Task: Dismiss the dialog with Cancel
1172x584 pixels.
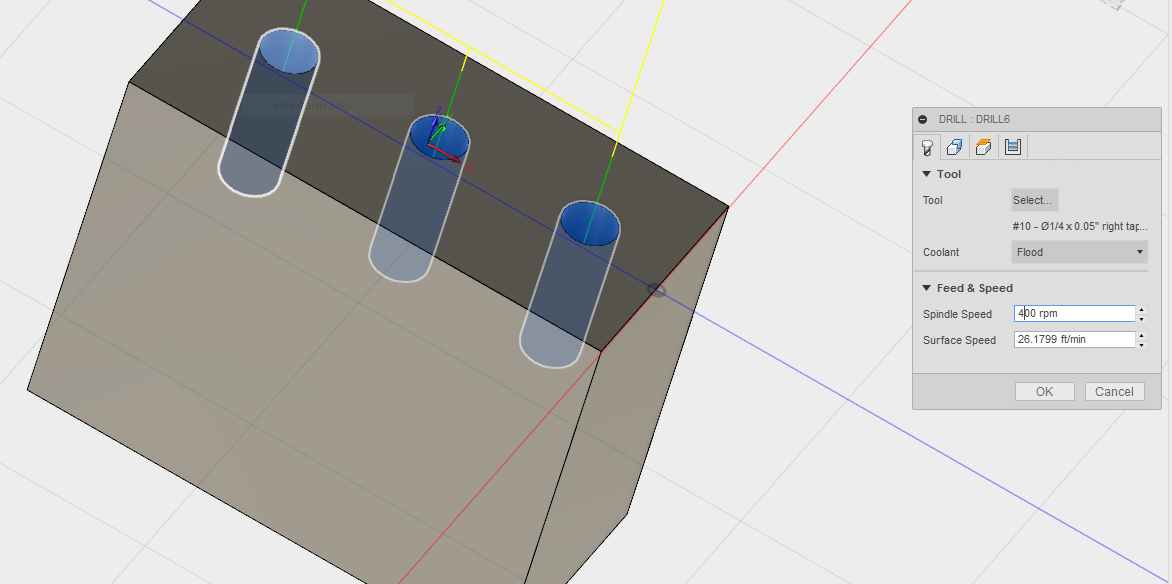Action: coord(1114,391)
